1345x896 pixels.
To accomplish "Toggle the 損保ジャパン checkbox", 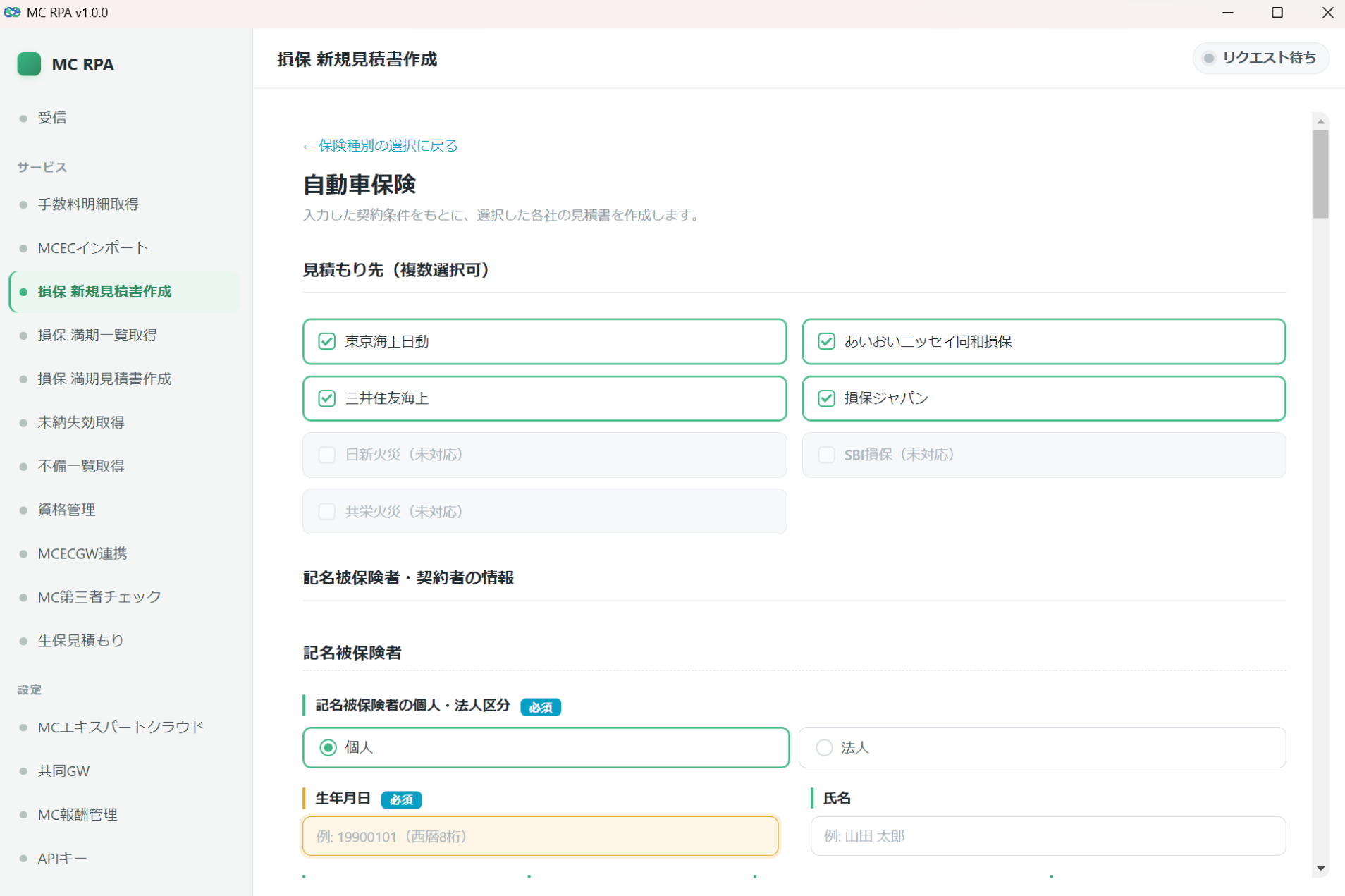I will point(826,398).
